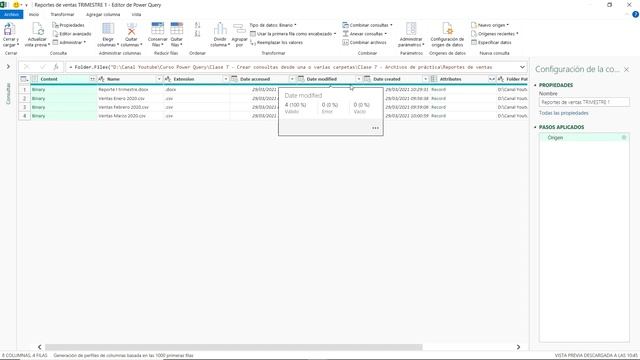Open the Editor avanzado
This screenshot has height=360, width=640.
[x=72, y=34]
